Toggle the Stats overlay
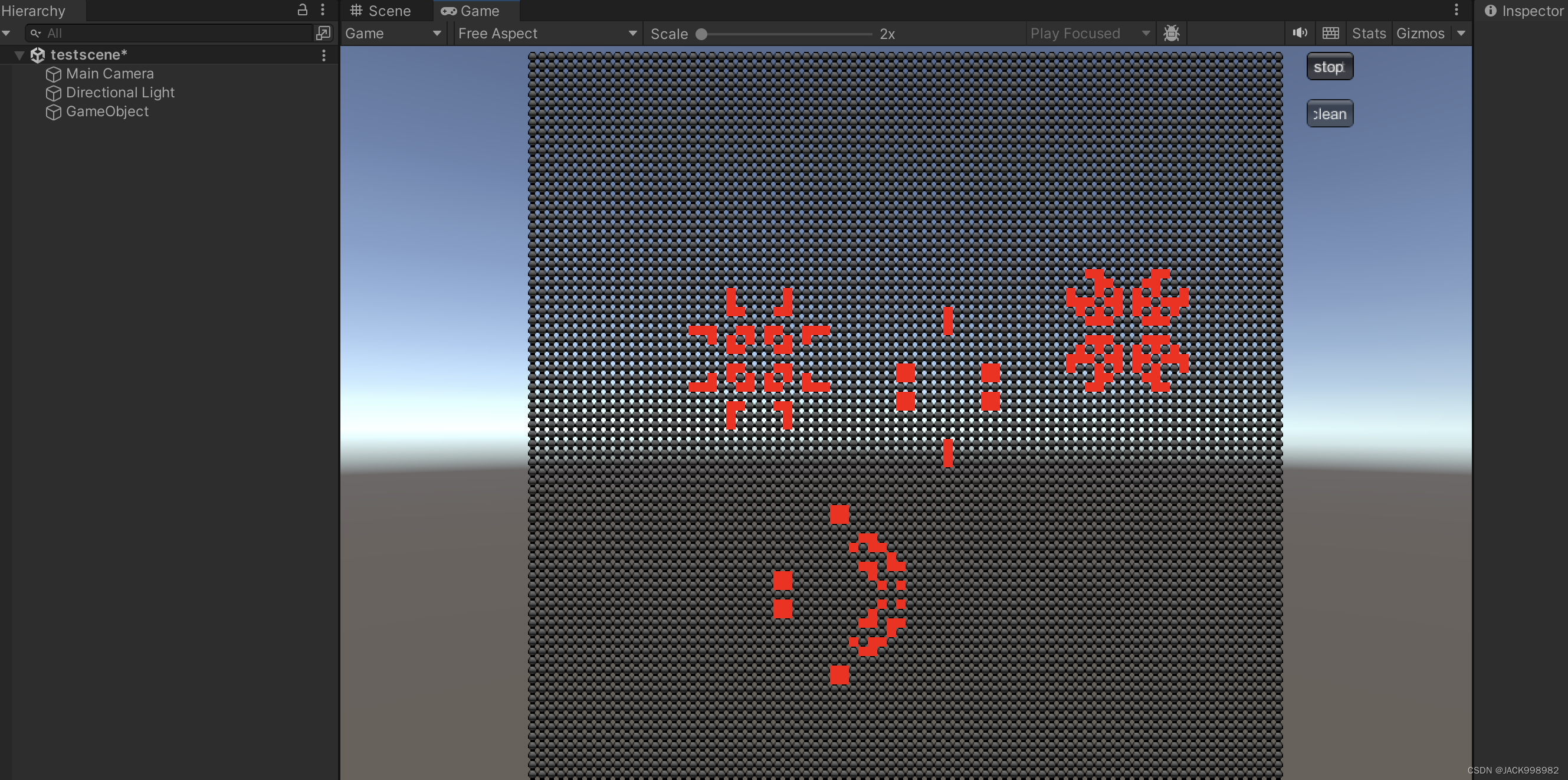This screenshot has width=1568, height=780. point(1369,34)
